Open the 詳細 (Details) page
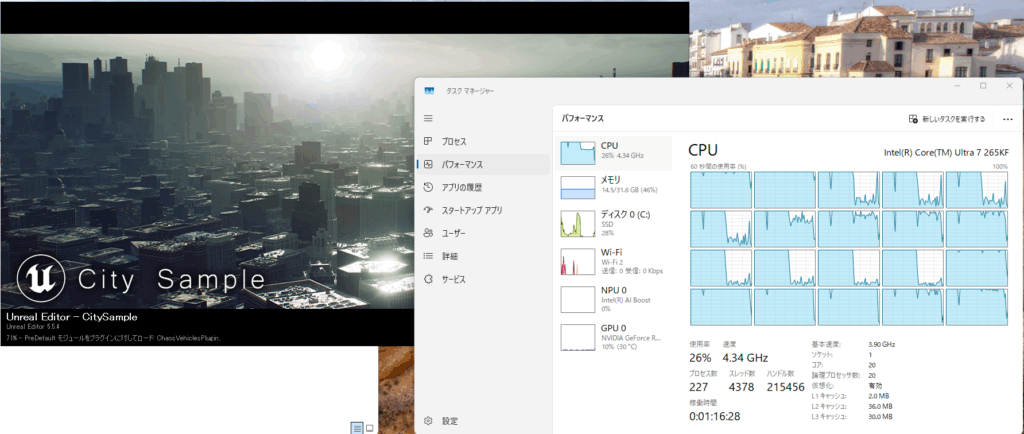This screenshot has height=434, width=1024. (x=483, y=256)
